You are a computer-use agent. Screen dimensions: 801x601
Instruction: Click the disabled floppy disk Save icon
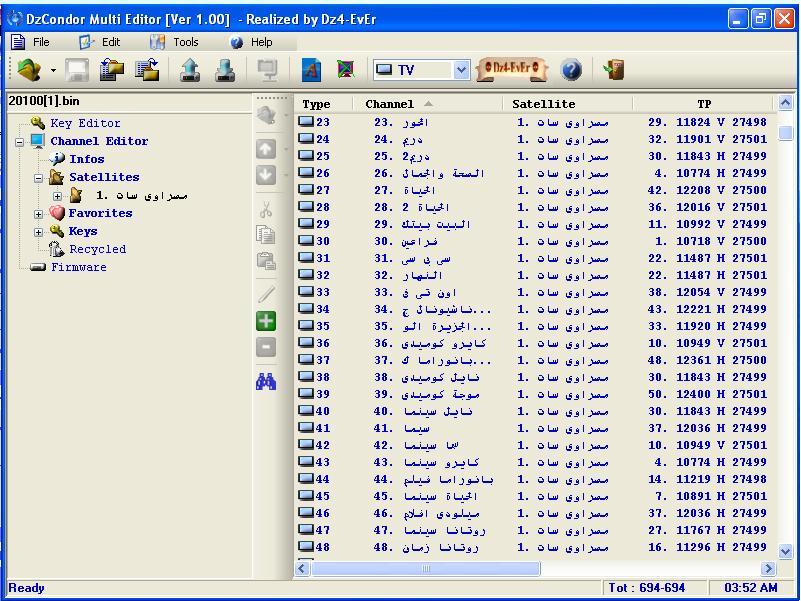point(77,70)
